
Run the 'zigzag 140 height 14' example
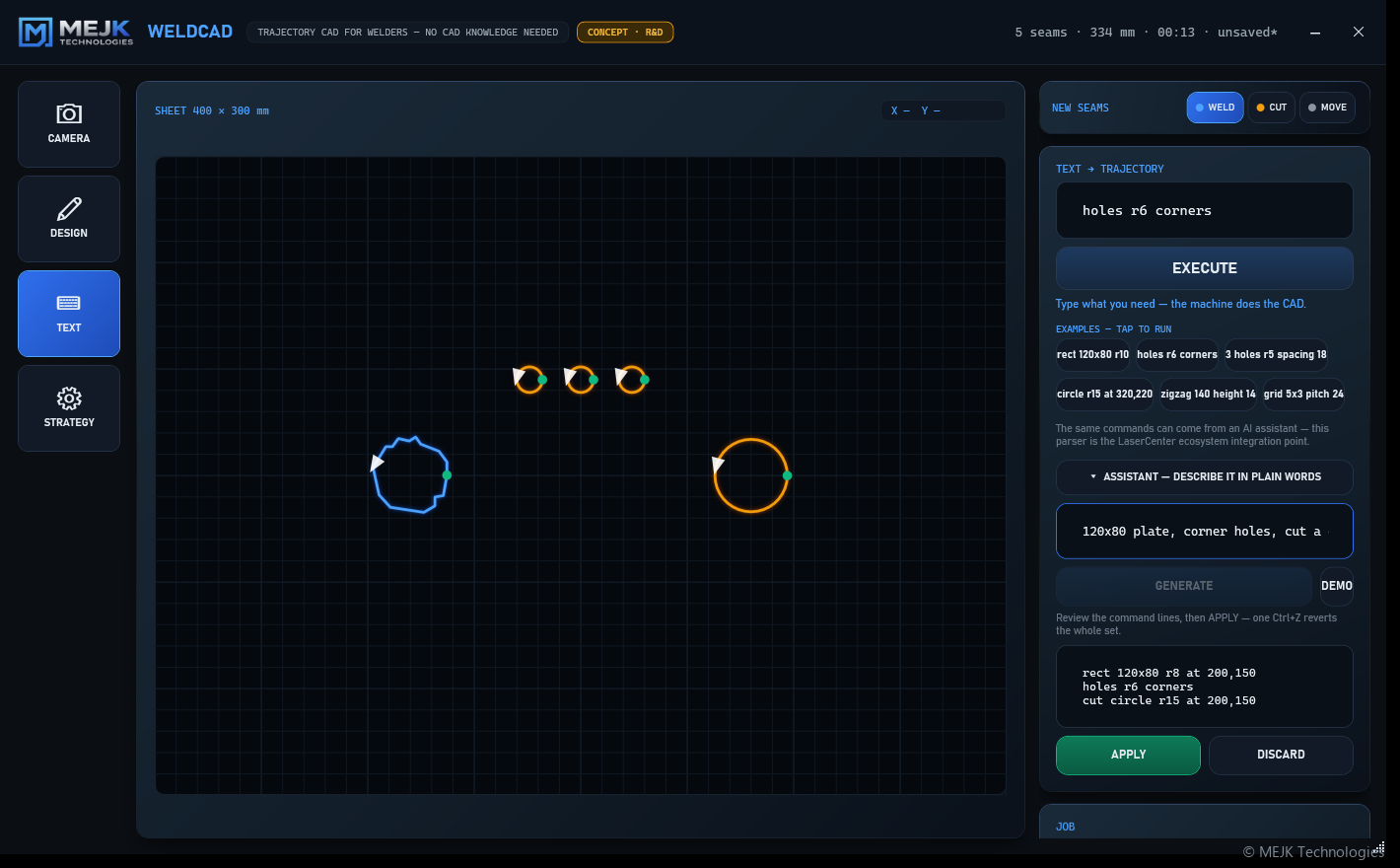coord(1208,395)
